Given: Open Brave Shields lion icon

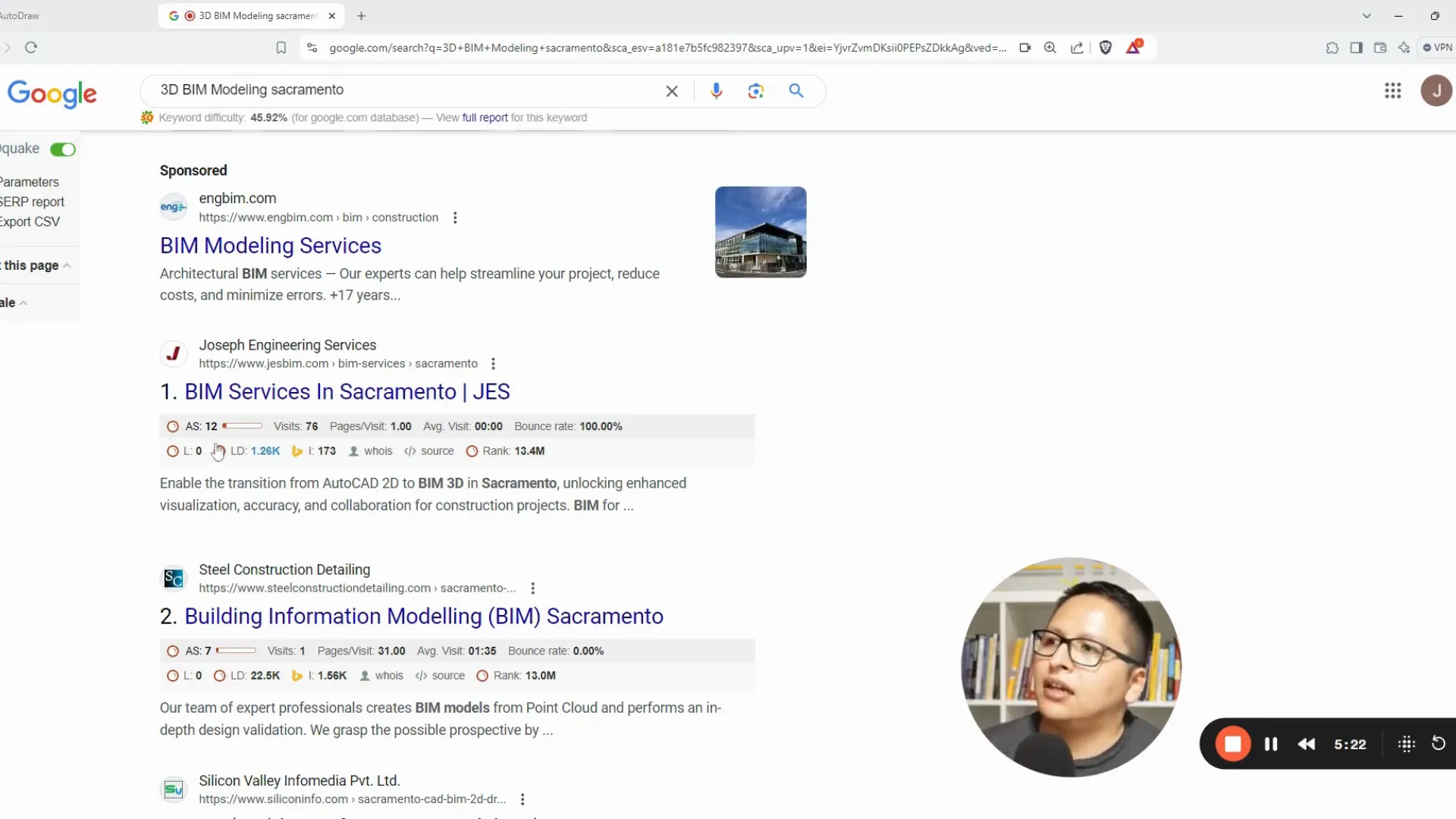Looking at the screenshot, I should tap(1106, 48).
